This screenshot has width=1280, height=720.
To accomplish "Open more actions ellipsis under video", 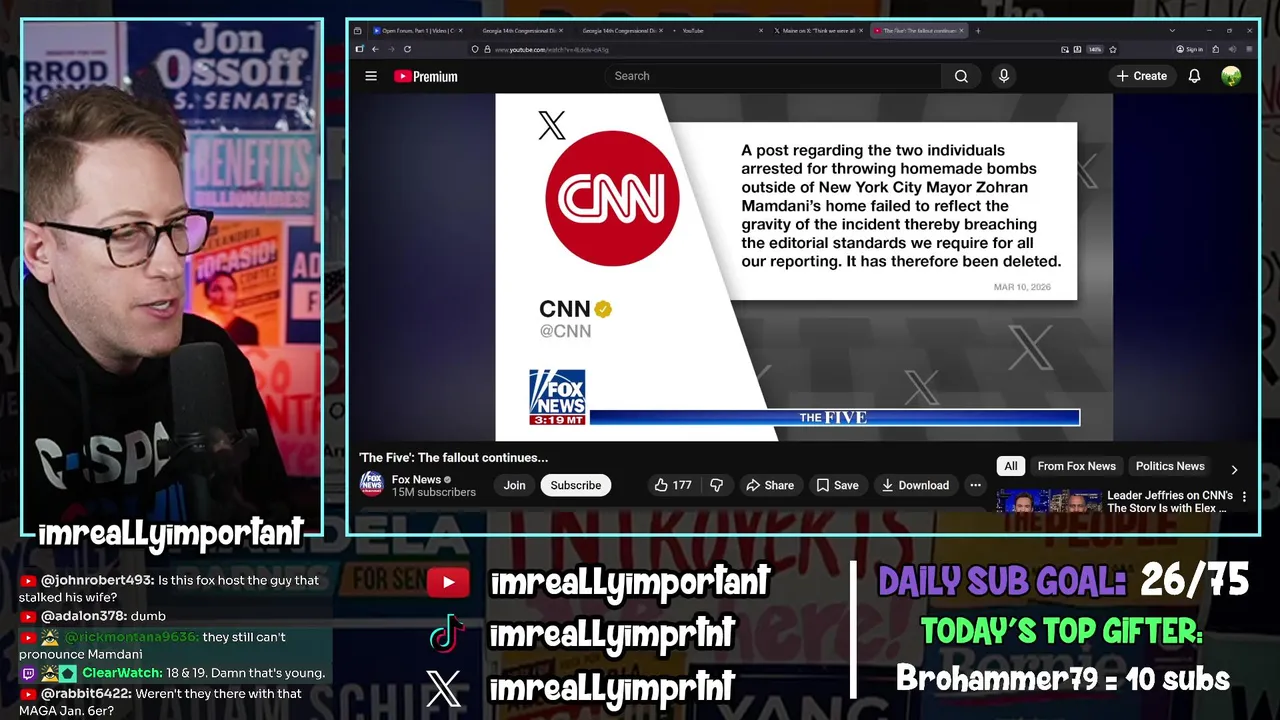I will pos(975,485).
